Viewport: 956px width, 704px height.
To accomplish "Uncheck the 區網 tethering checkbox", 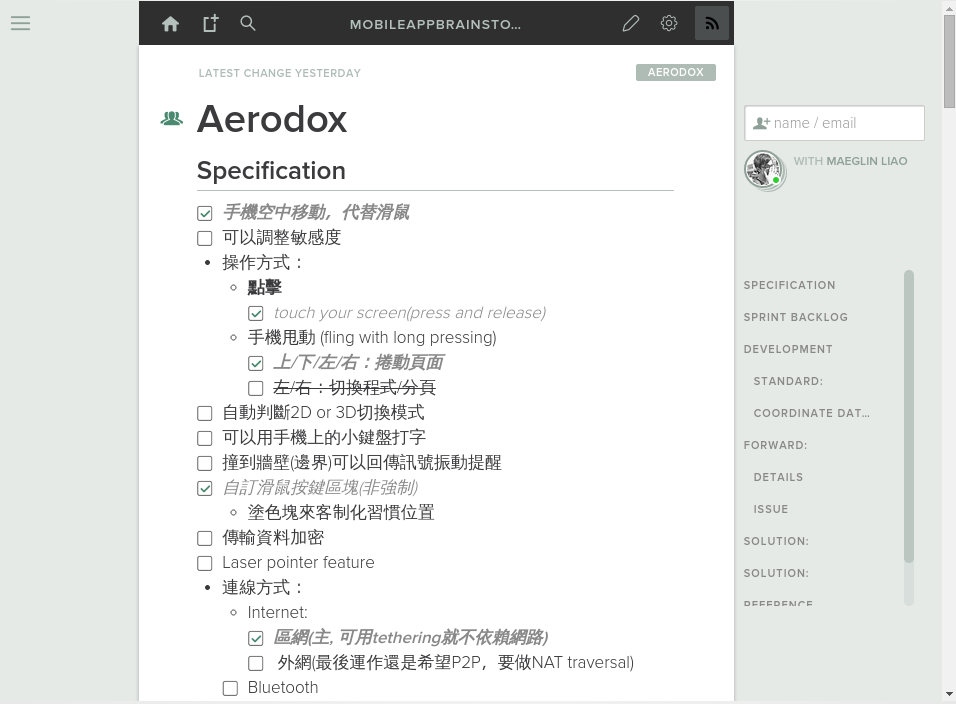I will pyautogui.click(x=255, y=638).
